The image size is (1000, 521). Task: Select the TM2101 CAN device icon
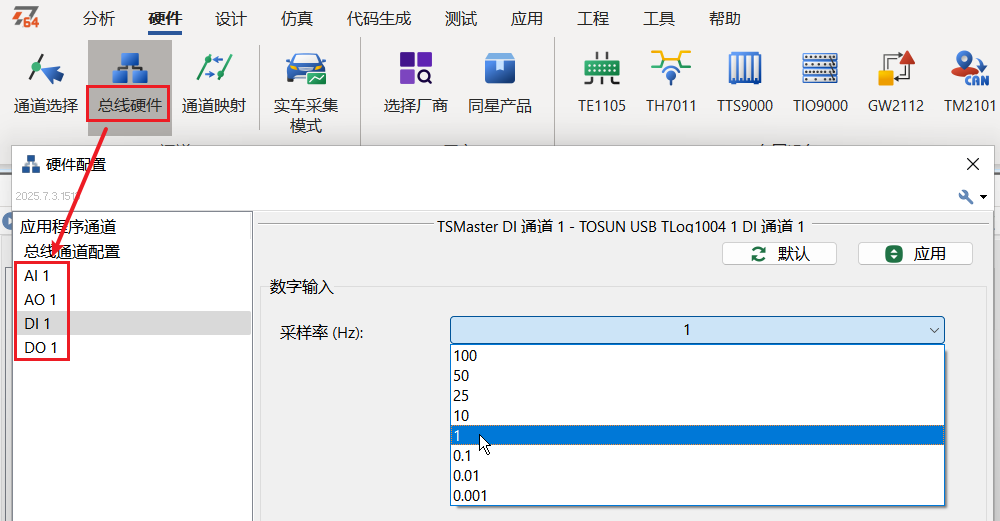tap(969, 69)
